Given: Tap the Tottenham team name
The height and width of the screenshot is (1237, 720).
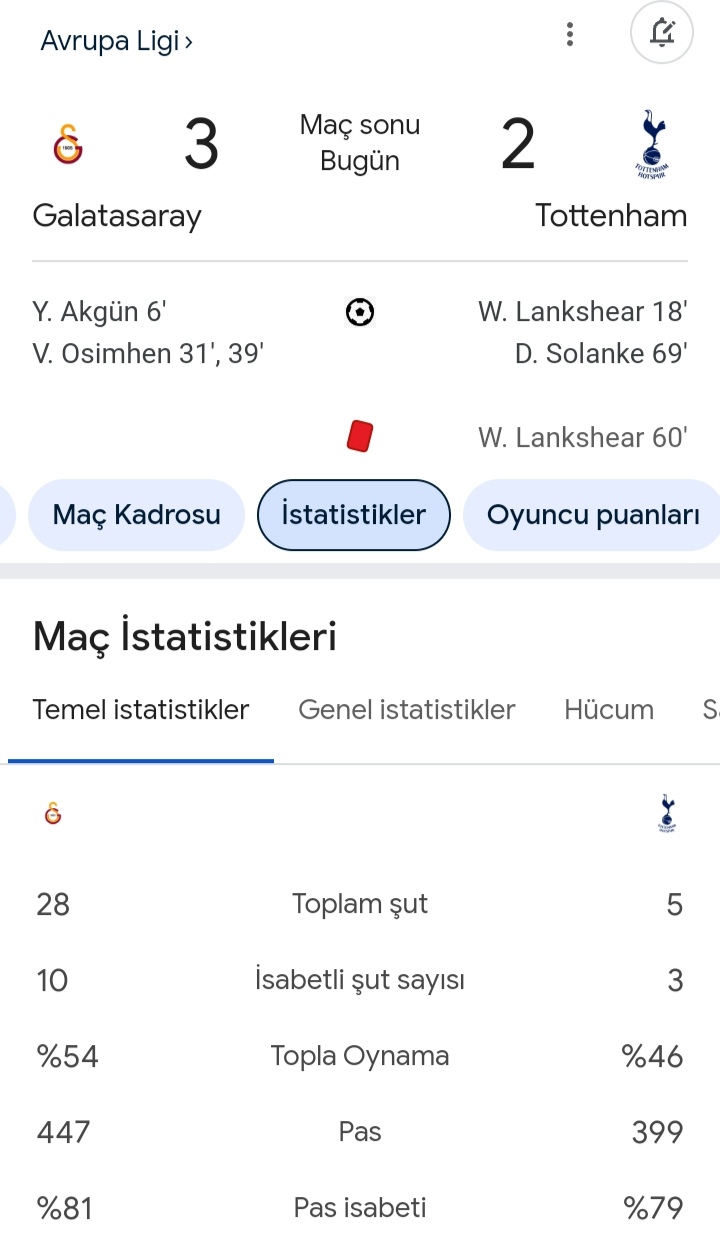Looking at the screenshot, I should pyautogui.click(x=611, y=216).
